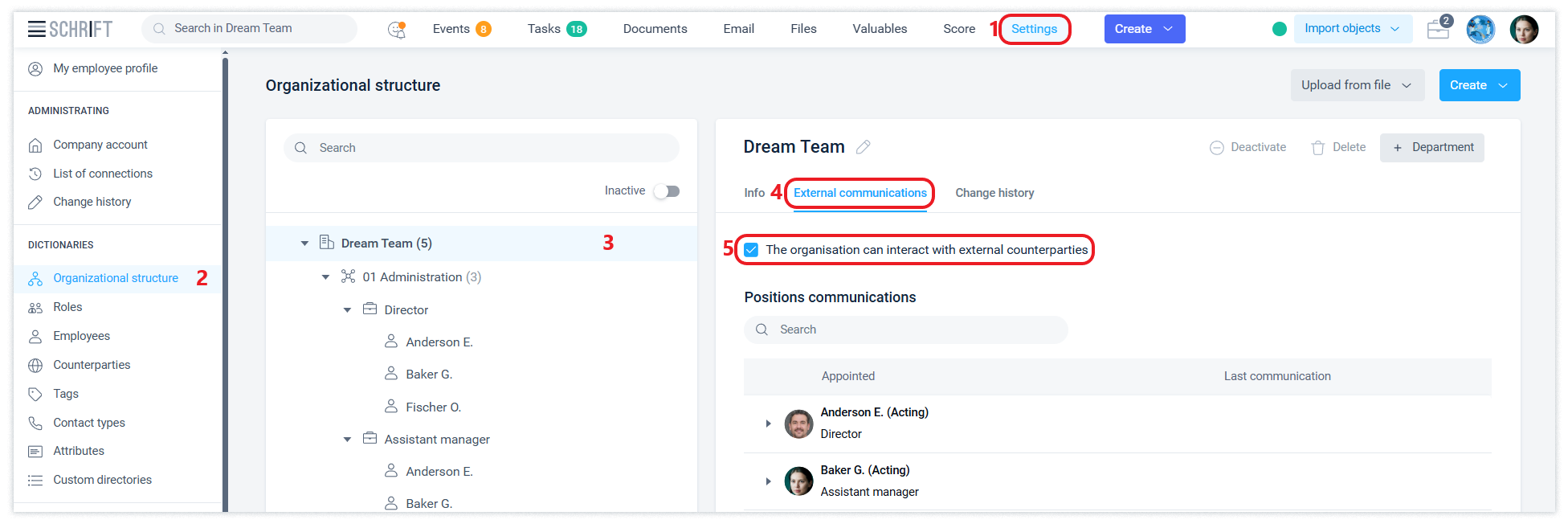Click the pencil icon beside Dream Team
Viewport: 1568px width, 524px height.
tap(864, 147)
